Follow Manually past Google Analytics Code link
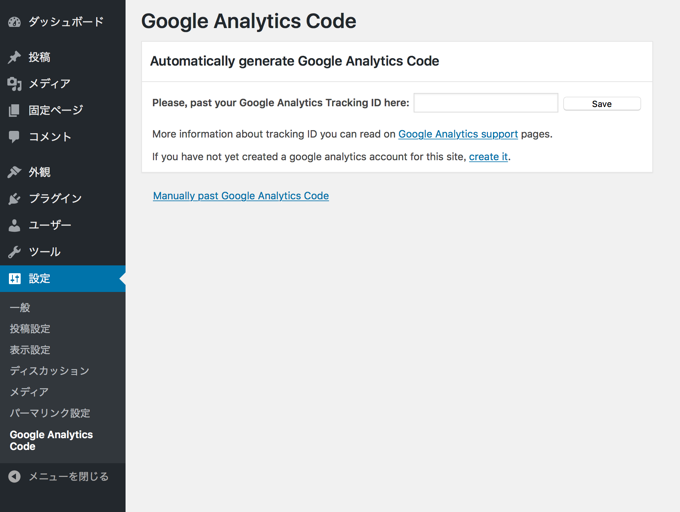This screenshot has height=512, width=680. (x=241, y=196)
